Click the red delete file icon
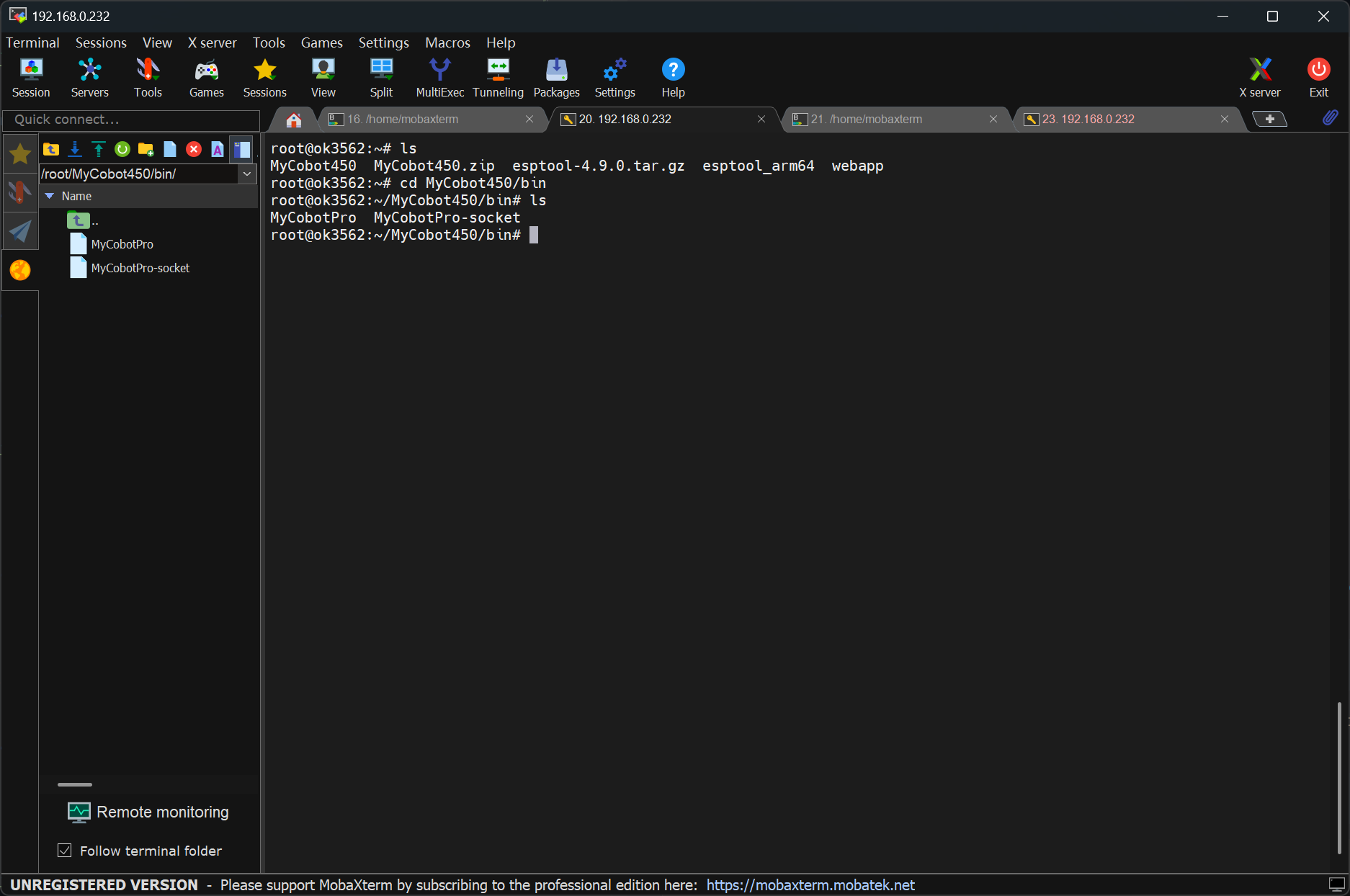This screenshot has width=1350, height=896. coord(193,149)
